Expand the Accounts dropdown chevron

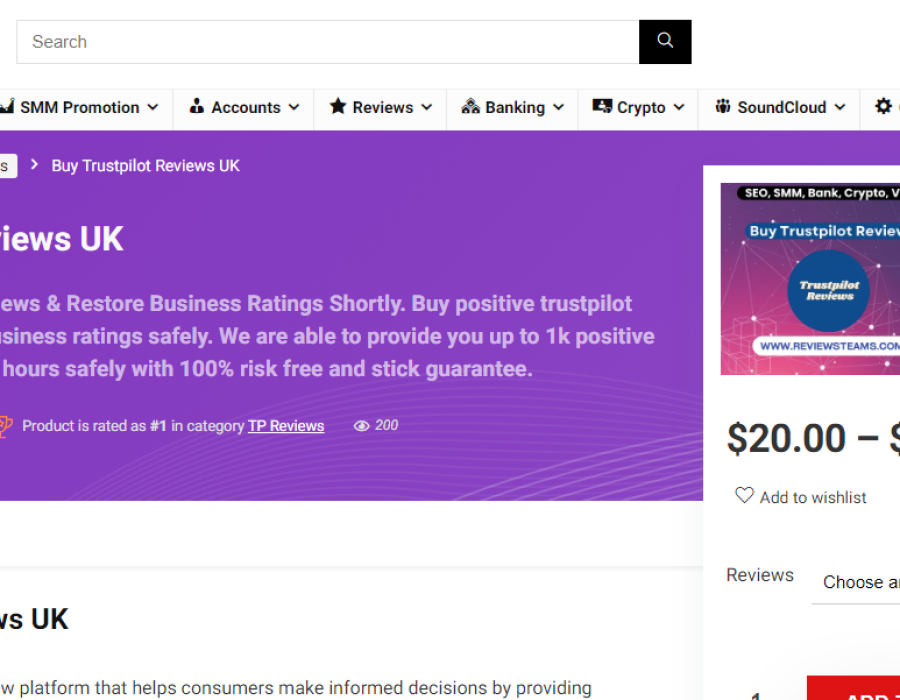tap(294, 108)
